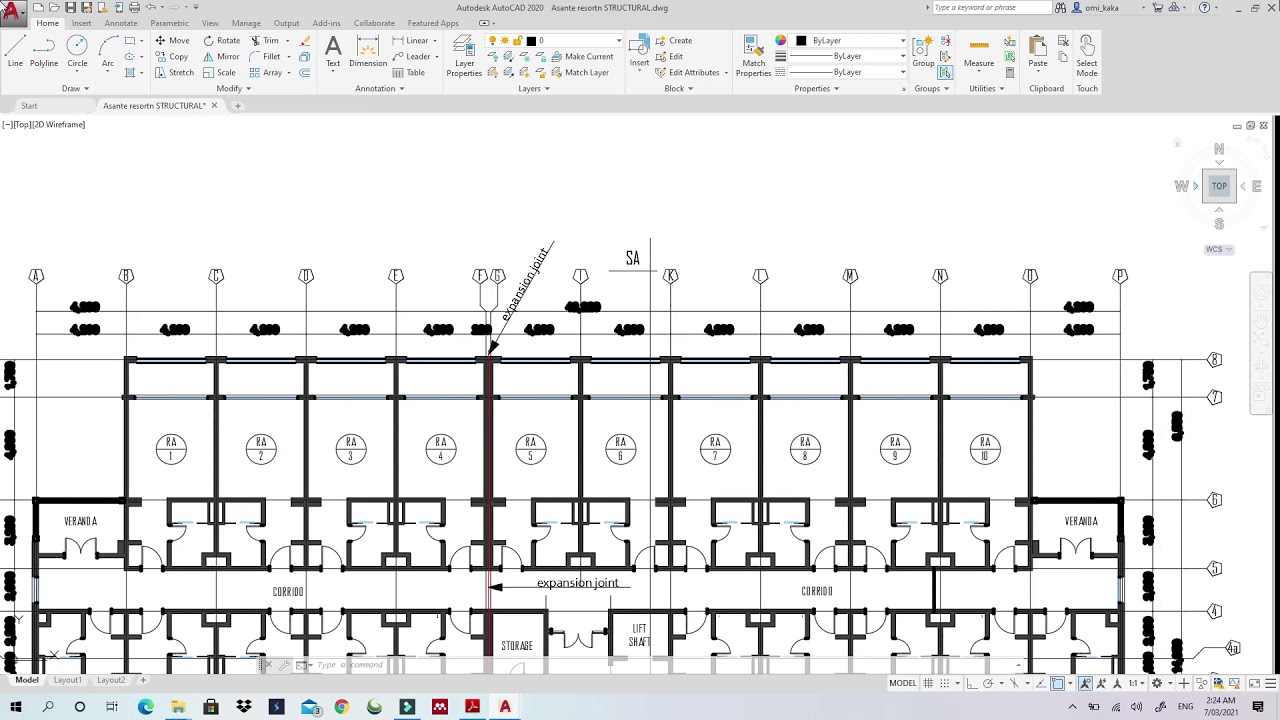Open the Insert block tool
This screenshot has height=720, width=1280.
pyautogui.click(x=639, y=51)
